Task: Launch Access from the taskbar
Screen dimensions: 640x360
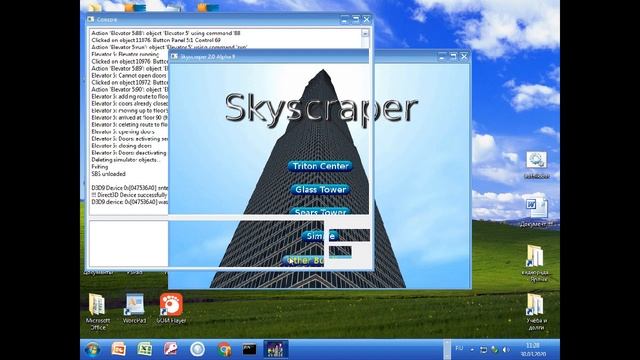Action: 171,349
